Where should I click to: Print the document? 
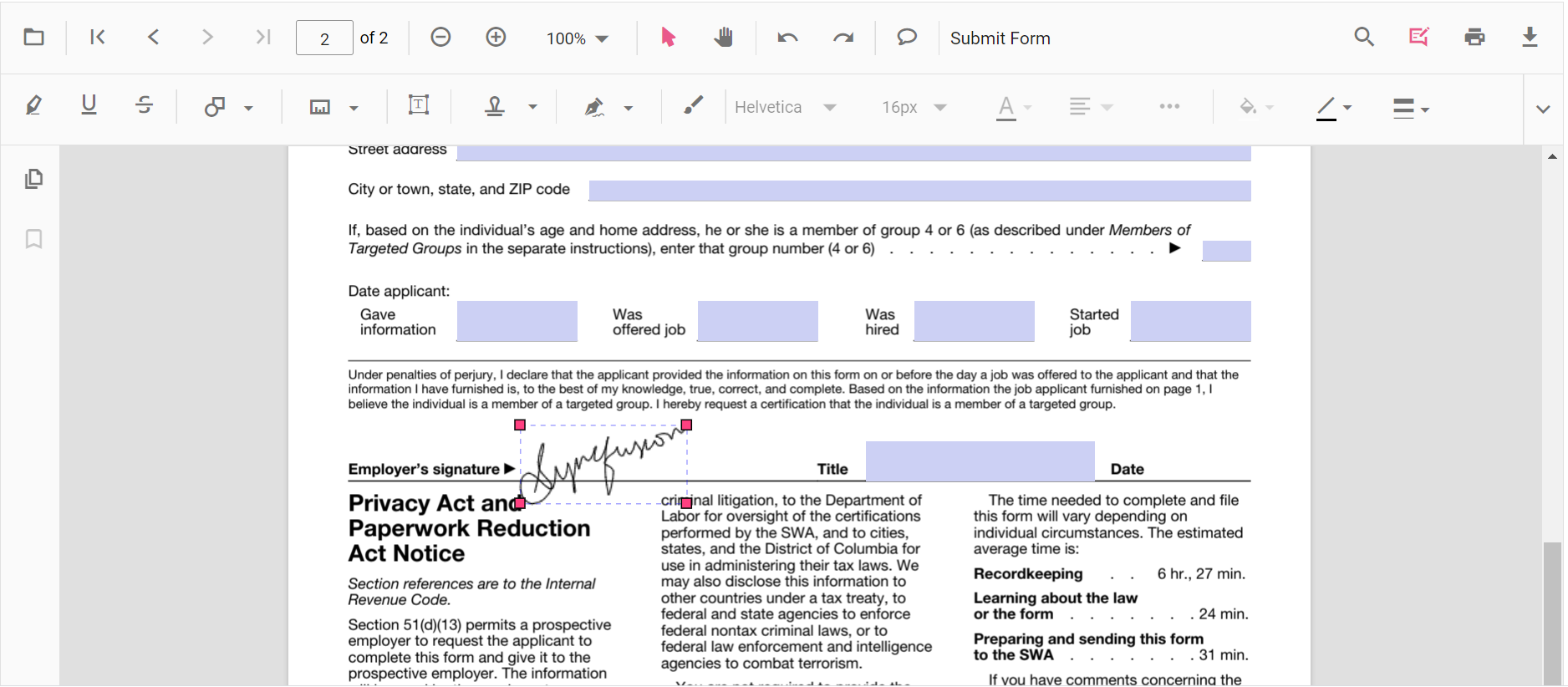tap(1474, 38)
